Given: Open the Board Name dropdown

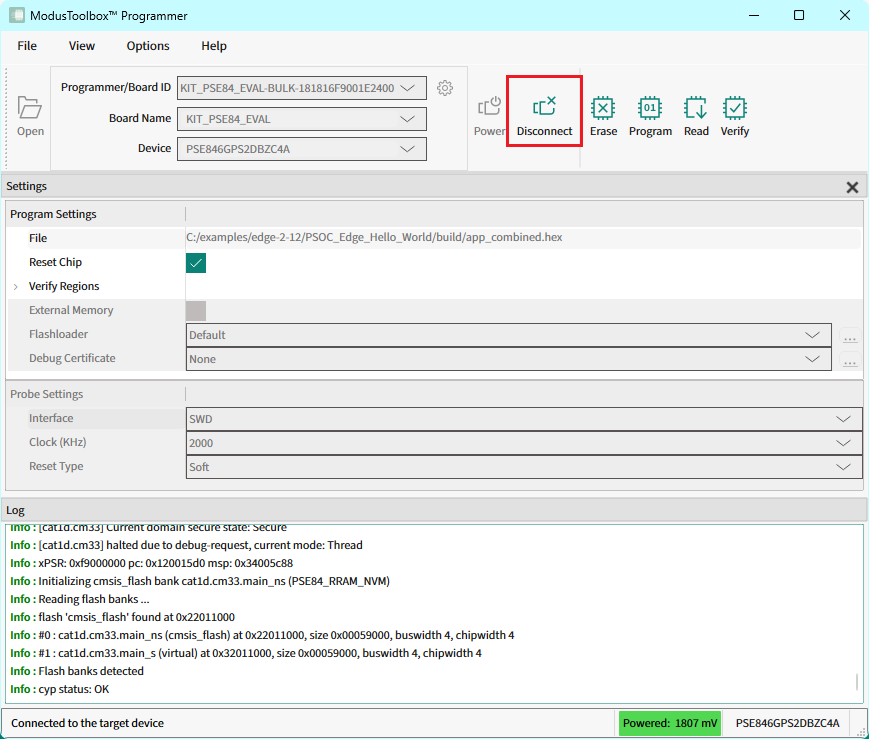Looking at the screenshot, I should pos(406,119).
